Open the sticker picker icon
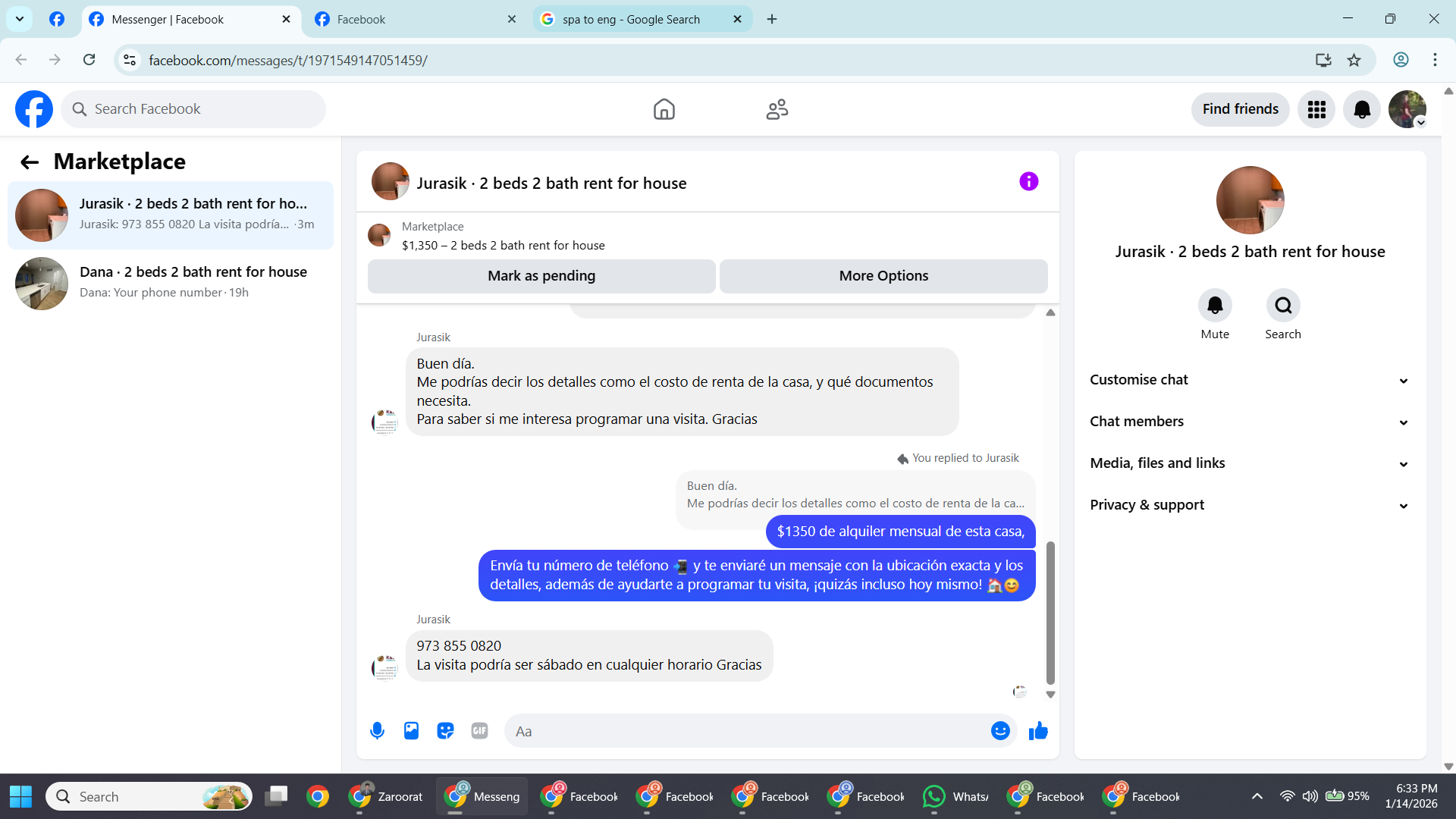 445,731
